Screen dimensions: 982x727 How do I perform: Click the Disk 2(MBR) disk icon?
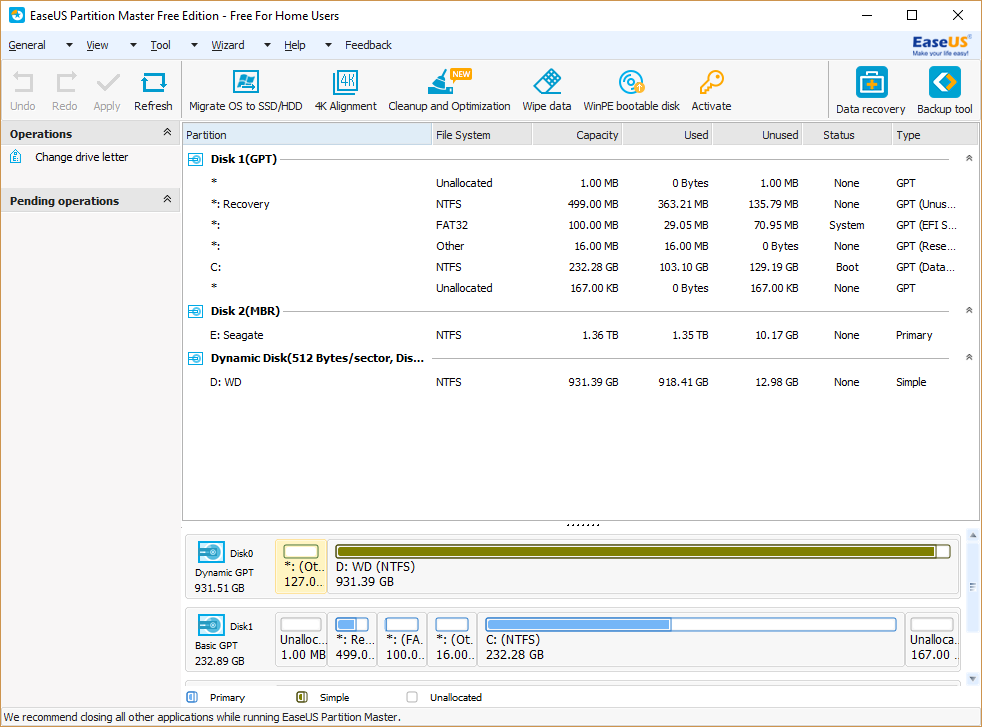tap(195, 311)
